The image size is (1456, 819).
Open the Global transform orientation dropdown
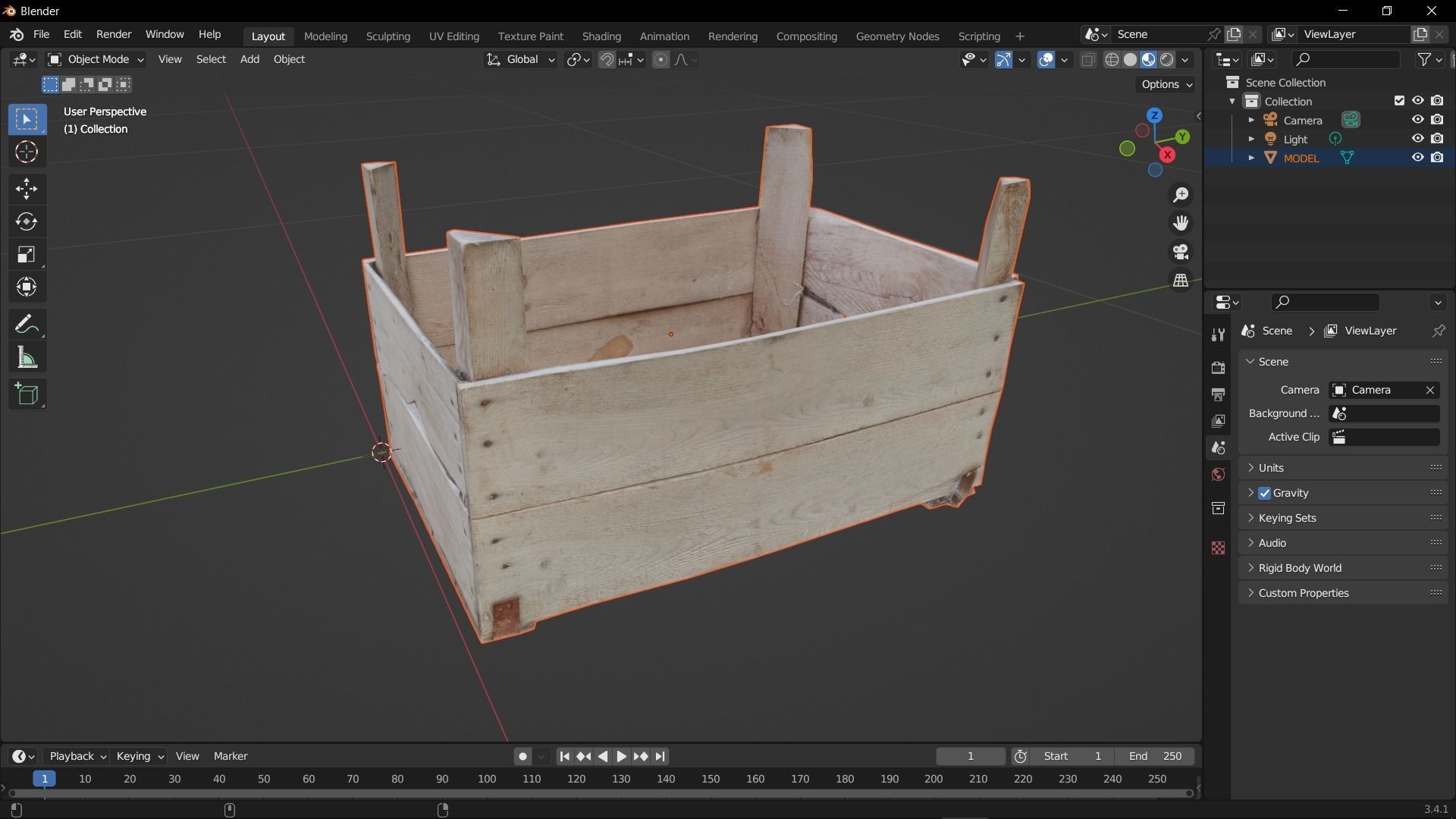click(520, 60)
